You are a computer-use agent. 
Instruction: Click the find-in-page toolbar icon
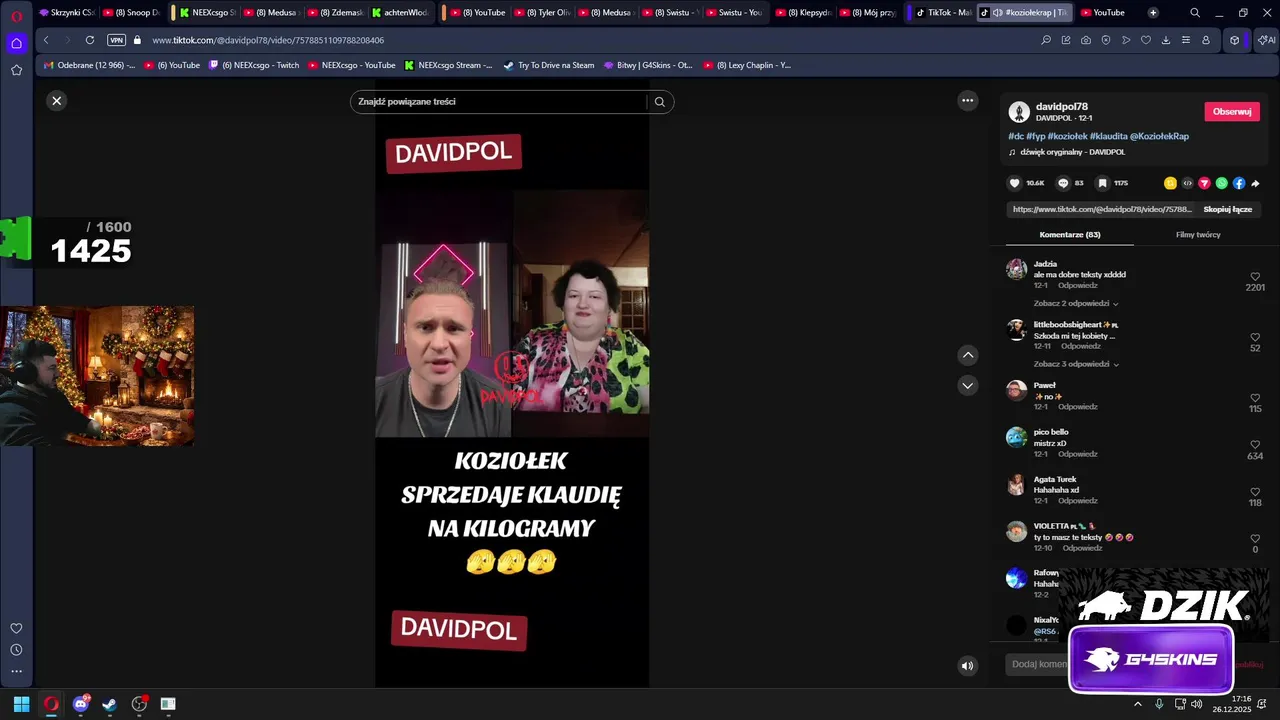click(x=1046, y=40)
